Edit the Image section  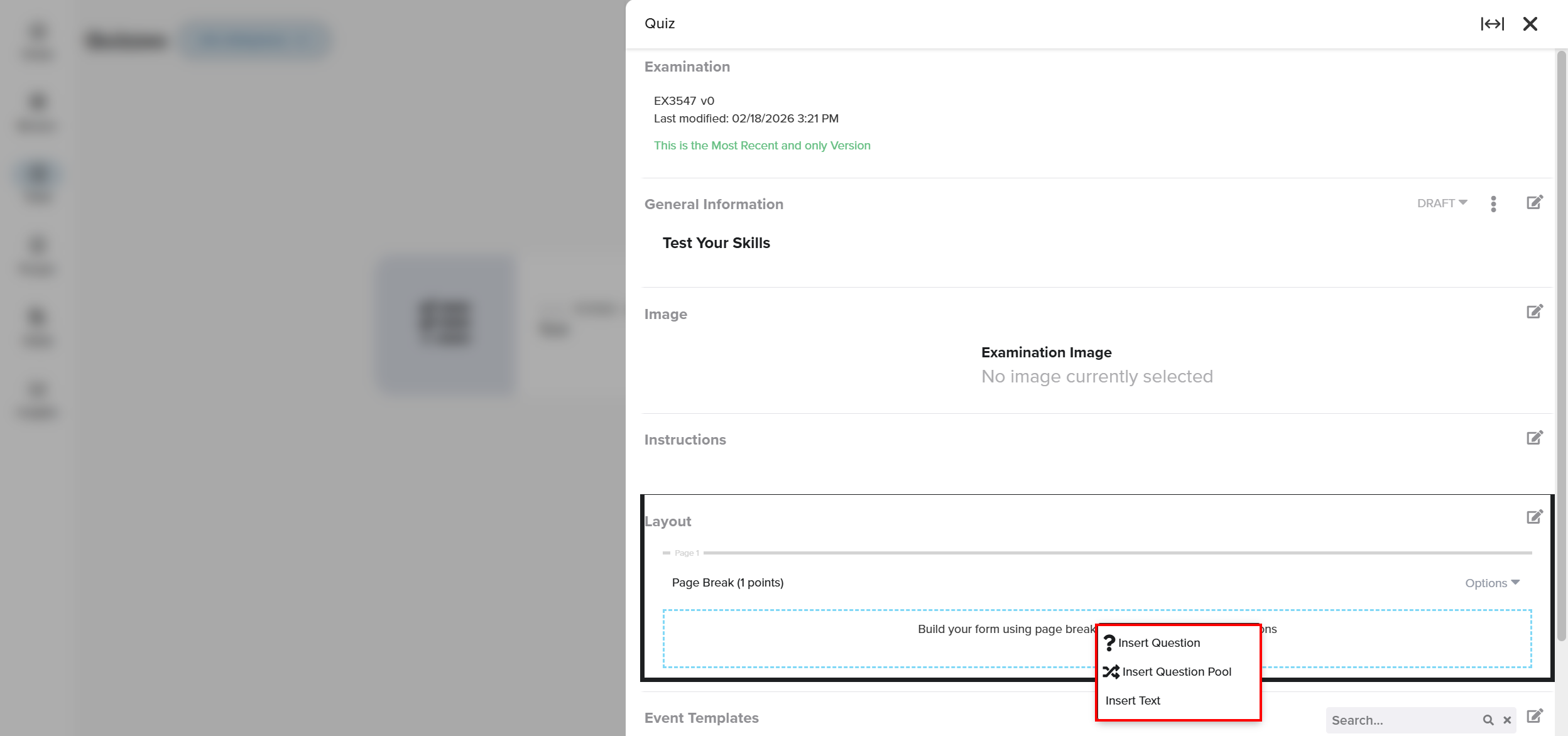pyautogui.click(x=1534, y=311)
